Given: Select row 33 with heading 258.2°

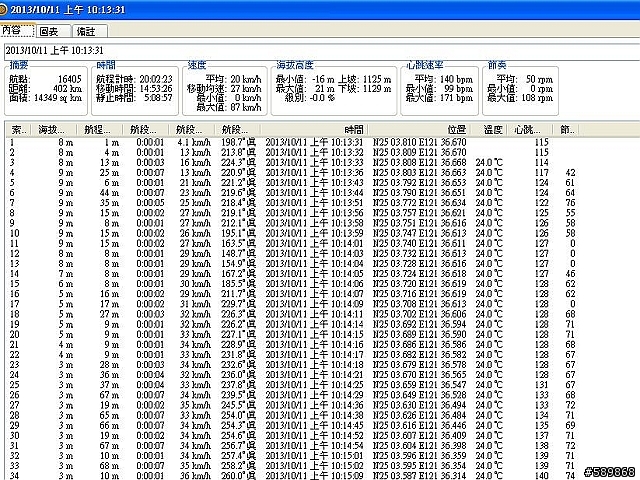Looking at the screenshot, I should 293,466.
